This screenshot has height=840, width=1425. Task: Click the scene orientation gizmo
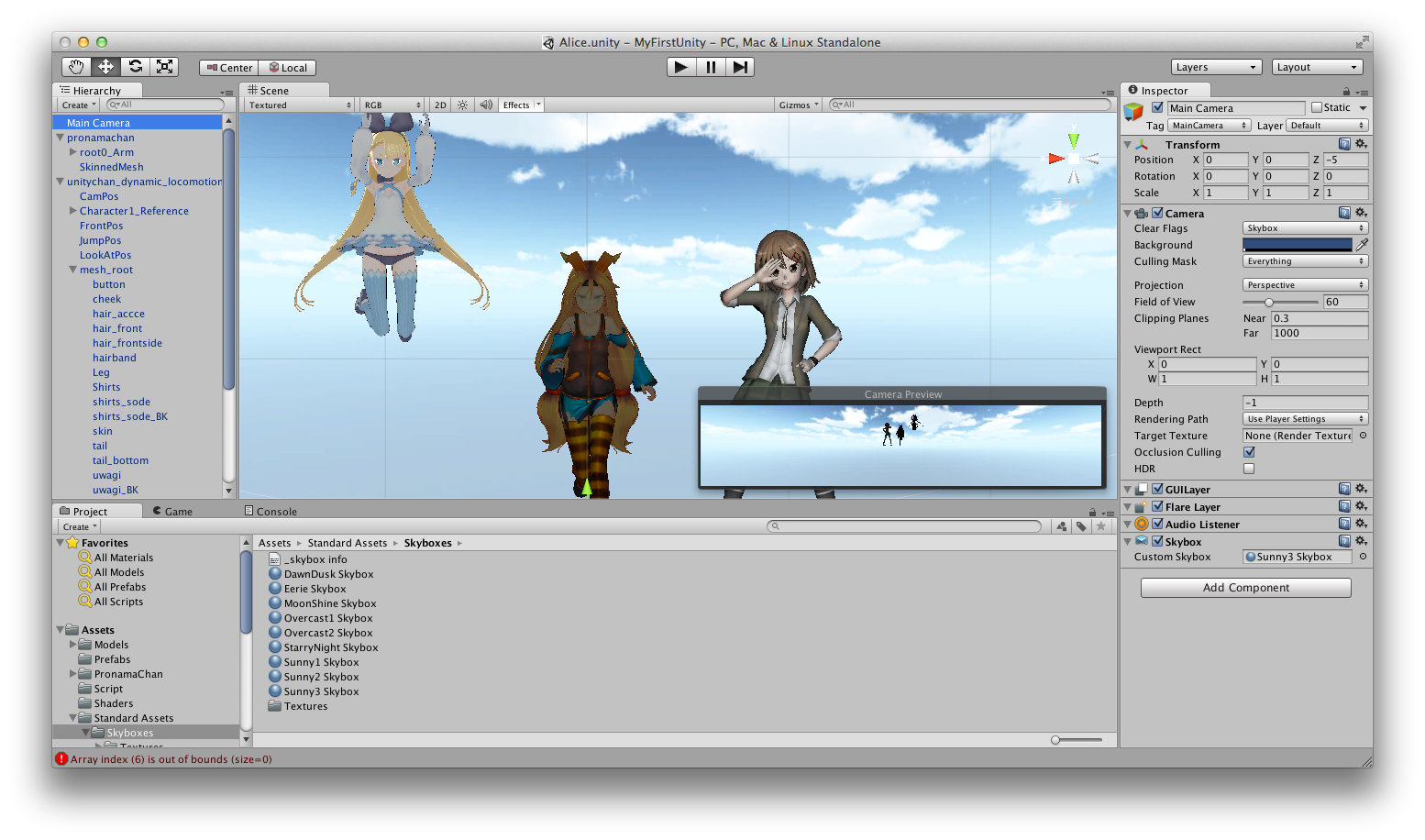pyautogui.click(x=1073, y=160)
